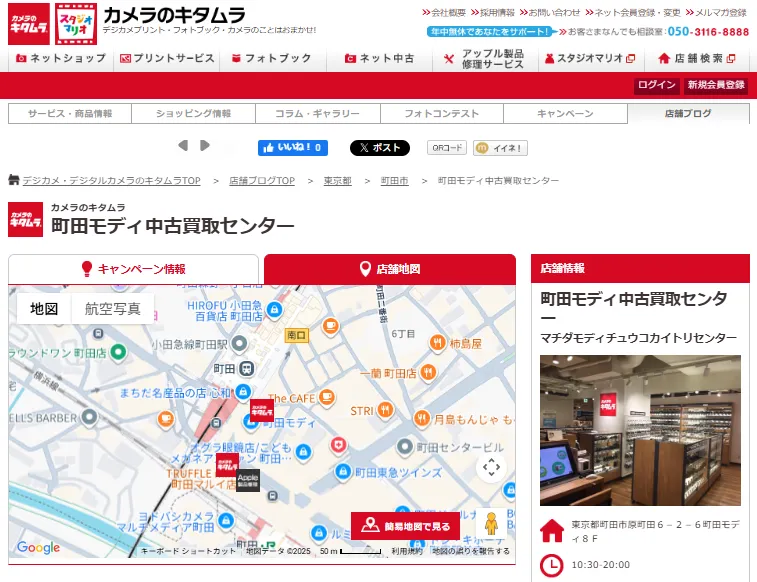Click the 南口 exit label on the map
Image resolution: width=757 pixels, height=582 pixels.
click(296, 335)
